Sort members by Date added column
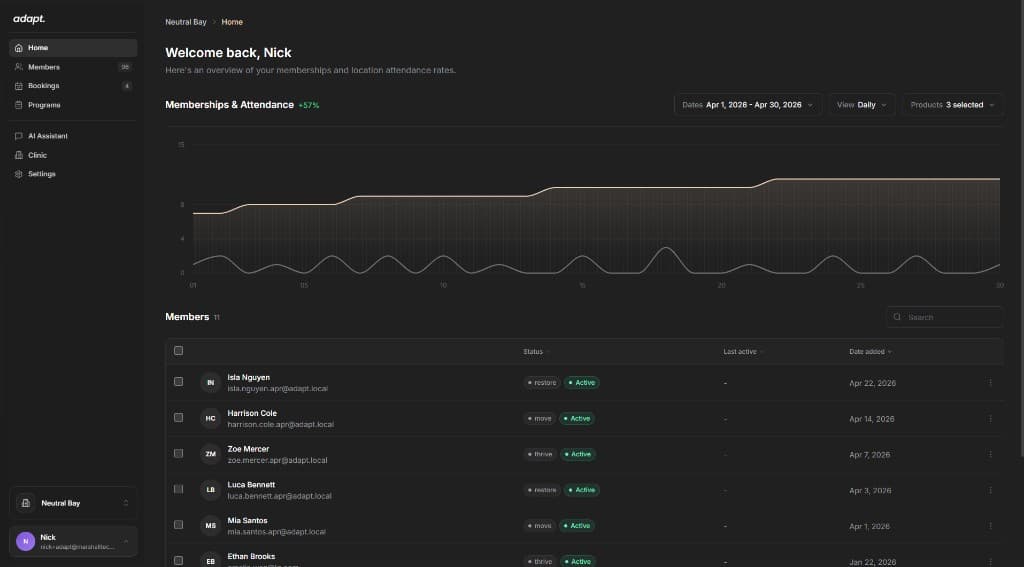This screenshot has height=567, width=1024. click(x=870, y=351)
